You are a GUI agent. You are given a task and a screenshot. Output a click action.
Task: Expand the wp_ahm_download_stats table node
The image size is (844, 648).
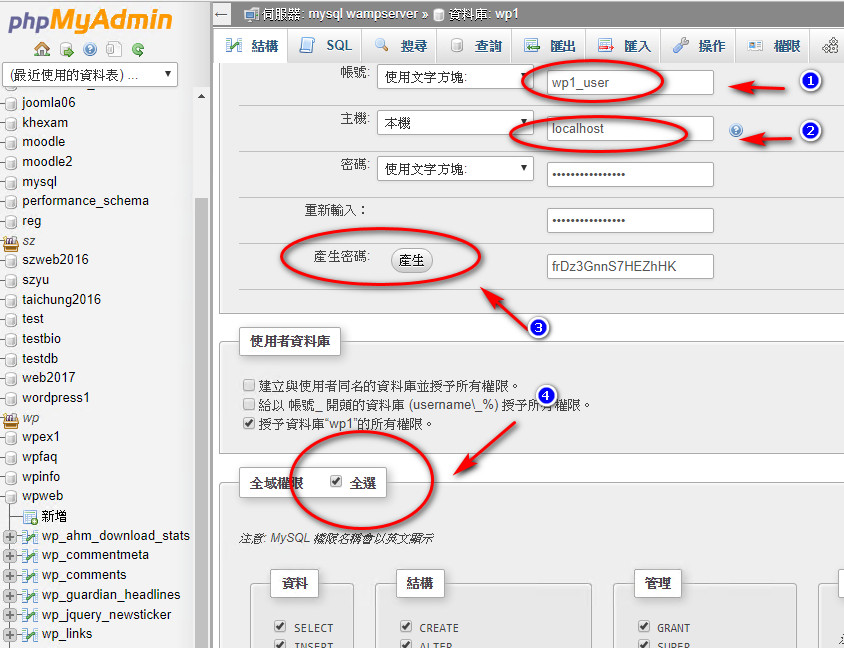click(x=10, y=537)
